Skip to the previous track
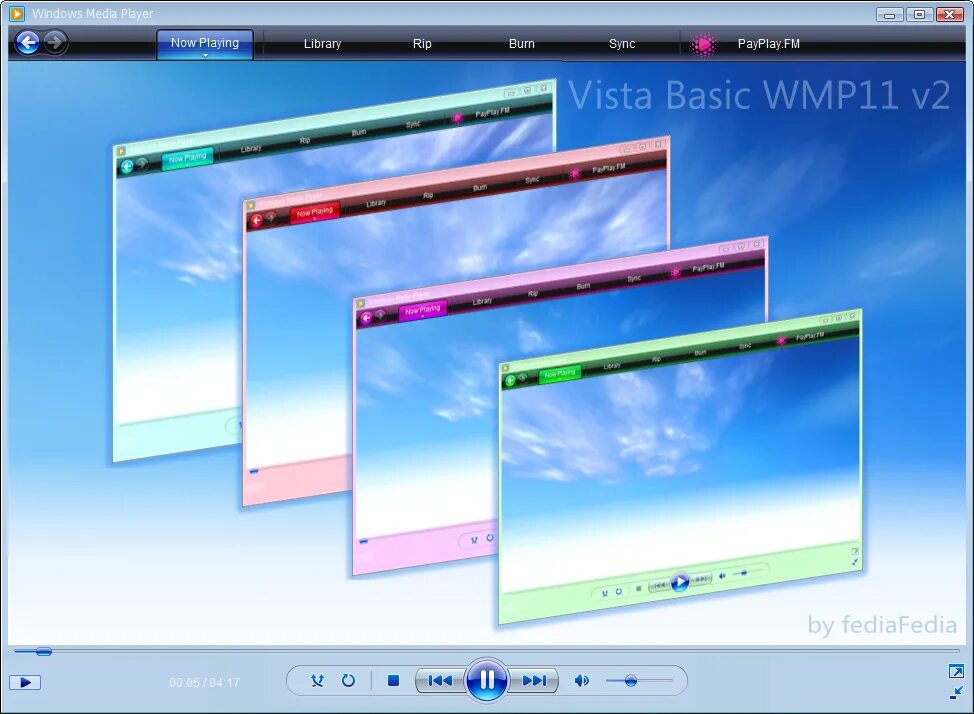Image resolution: width=974 pixels, height=714 pixels. tap(440, 680)
